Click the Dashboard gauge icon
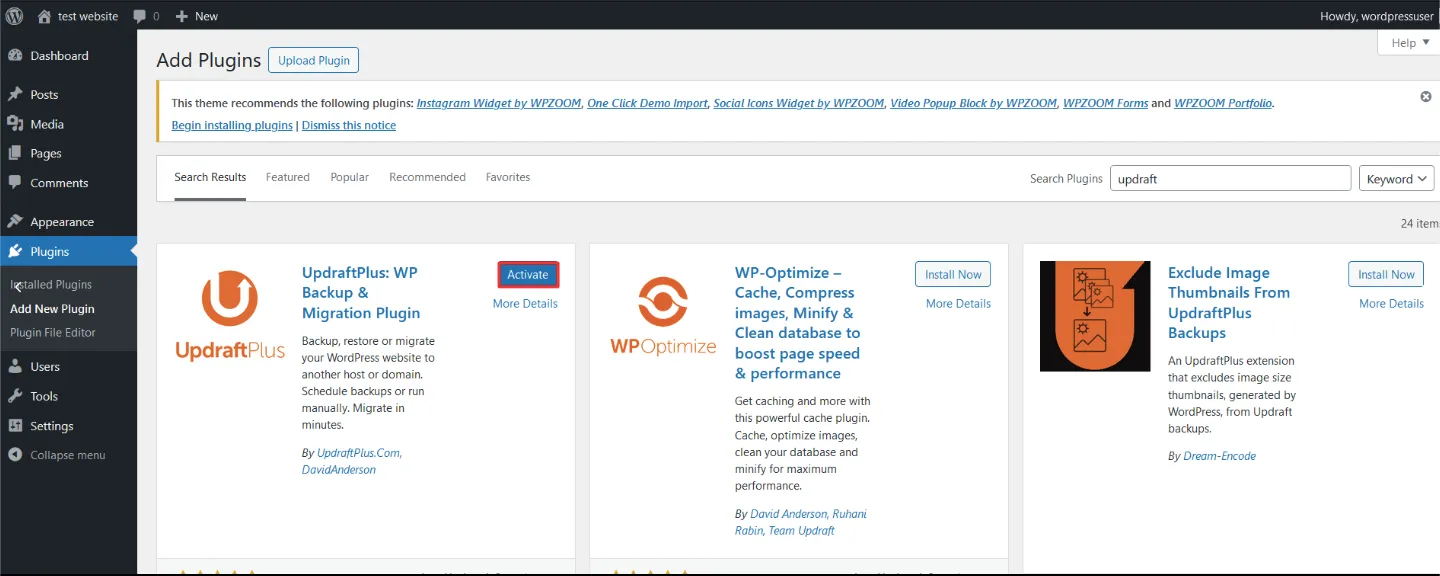Image resolution: width=1440 pixels, height=576 pixels. pyautogui.click(x=15, y=56)
